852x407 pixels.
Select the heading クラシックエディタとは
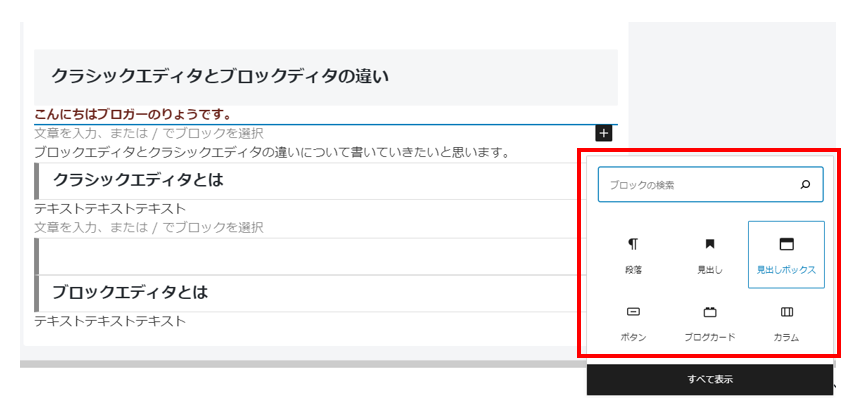(x=138, y=180)
